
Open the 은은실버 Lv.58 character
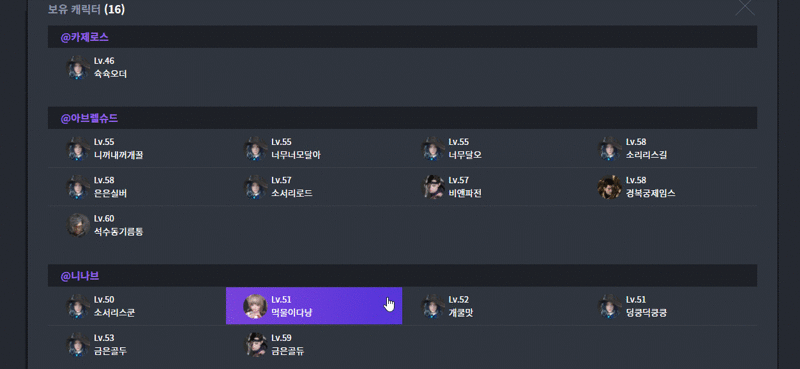[x=137, y=187]
